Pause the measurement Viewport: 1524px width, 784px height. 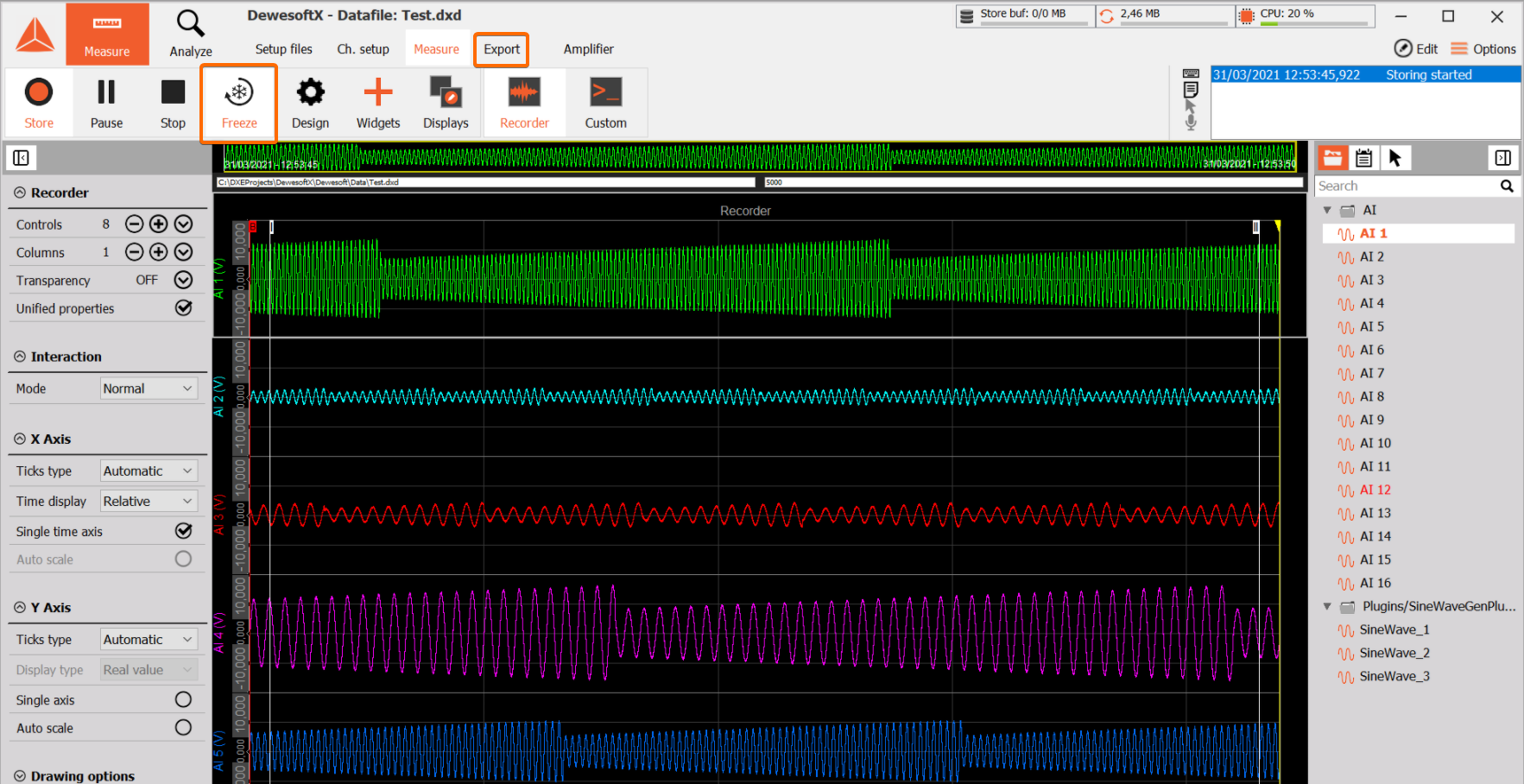[x=106, y=103]
